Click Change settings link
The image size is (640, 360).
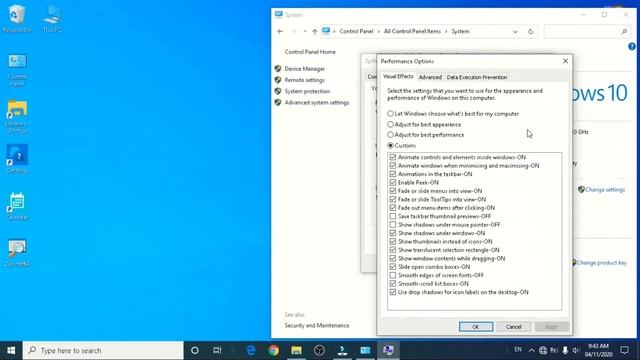coord(605,190)
